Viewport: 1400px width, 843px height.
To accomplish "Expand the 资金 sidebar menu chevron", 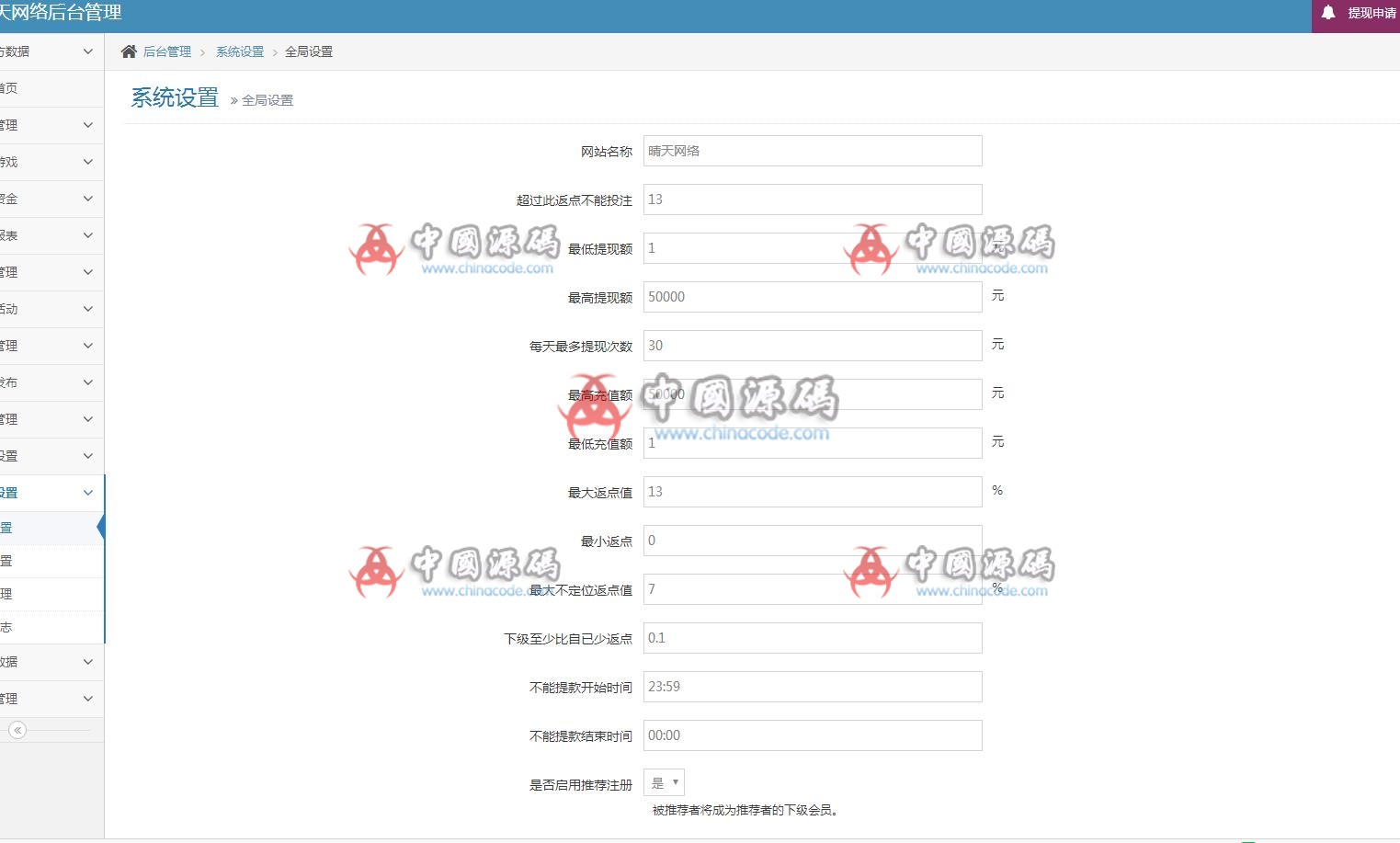I will point(88,199).
